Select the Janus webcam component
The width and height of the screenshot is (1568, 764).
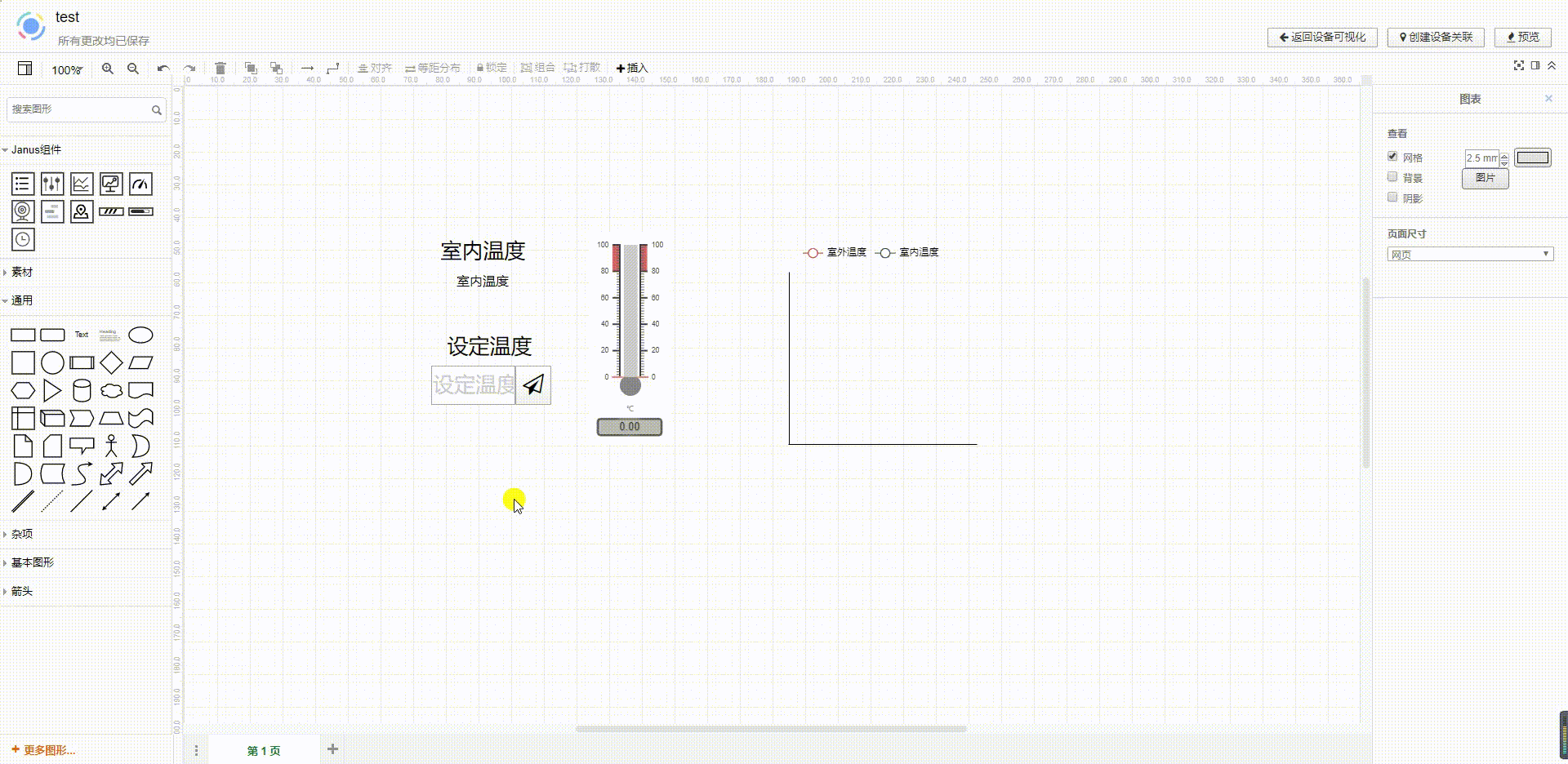tap(23, 211)
